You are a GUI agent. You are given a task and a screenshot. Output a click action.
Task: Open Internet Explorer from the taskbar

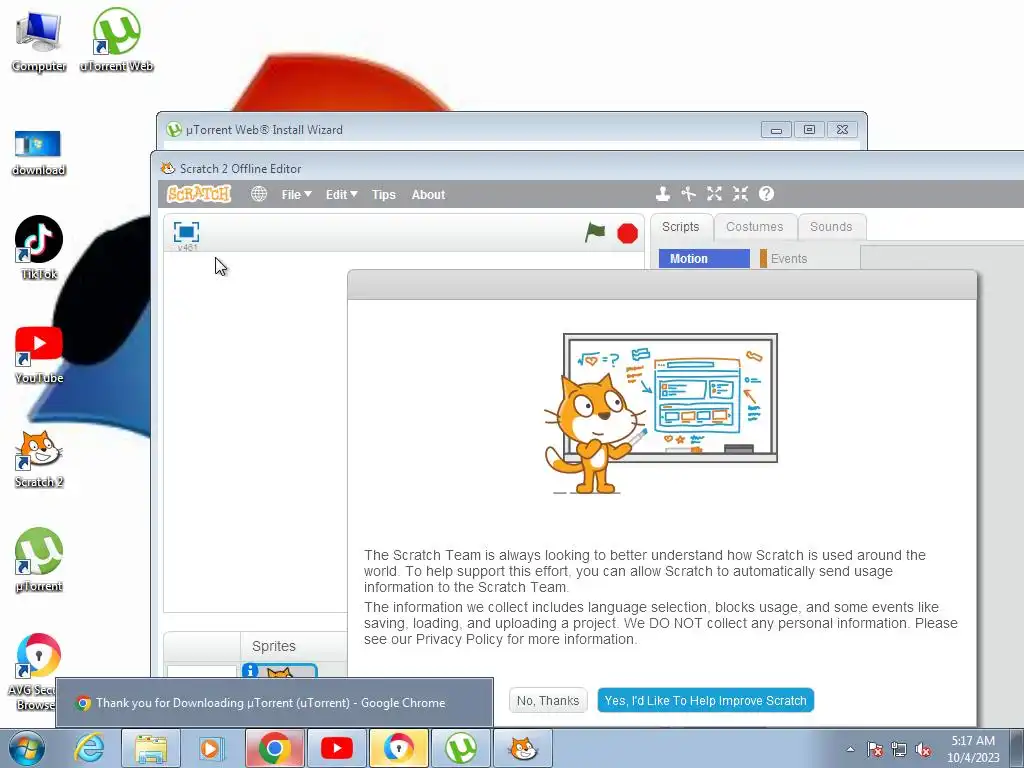click(89, 748)
